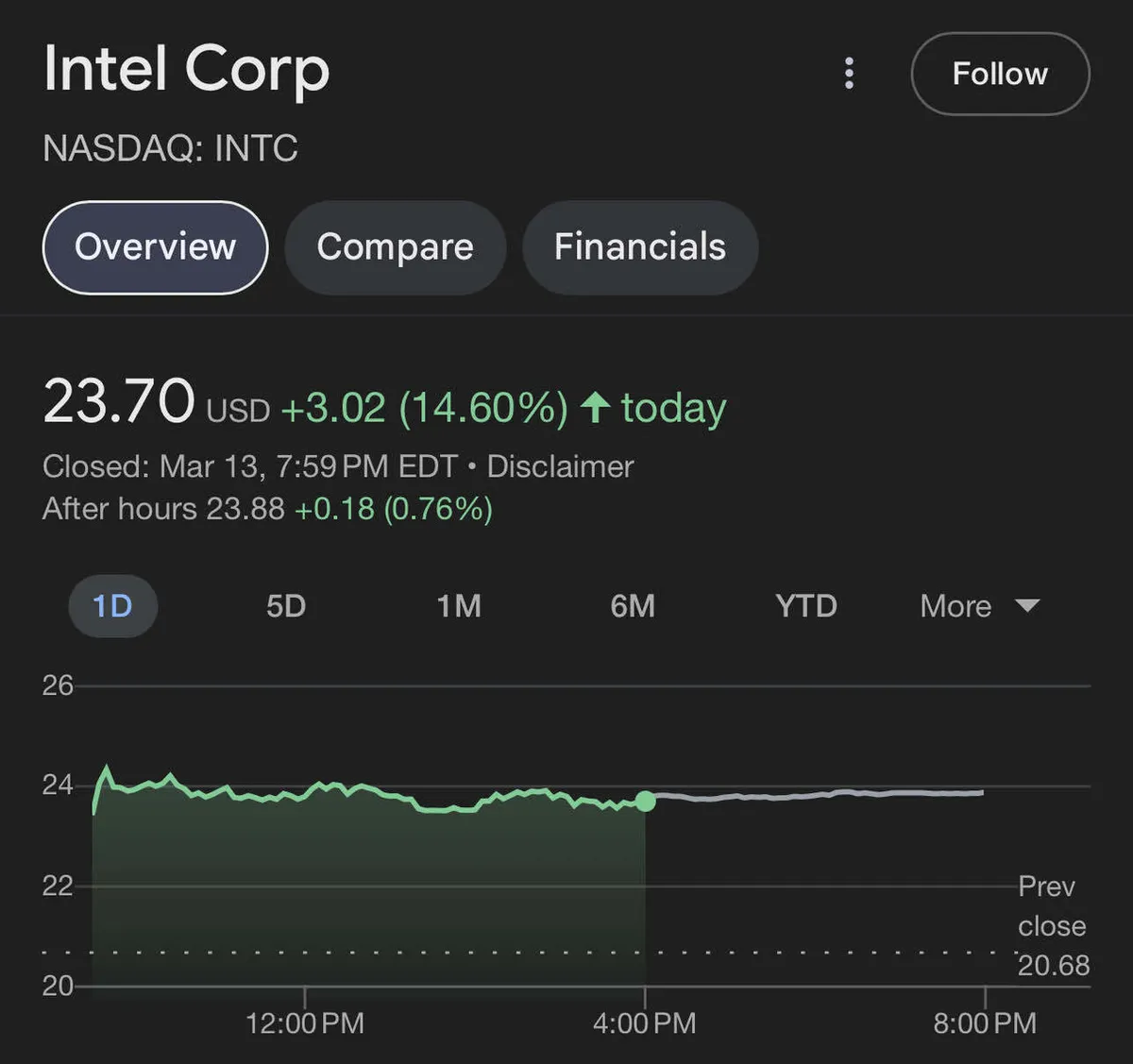1133x1064 pixels.
Task: Click the green closing price dot on chart
Action: tap(646, 802)
